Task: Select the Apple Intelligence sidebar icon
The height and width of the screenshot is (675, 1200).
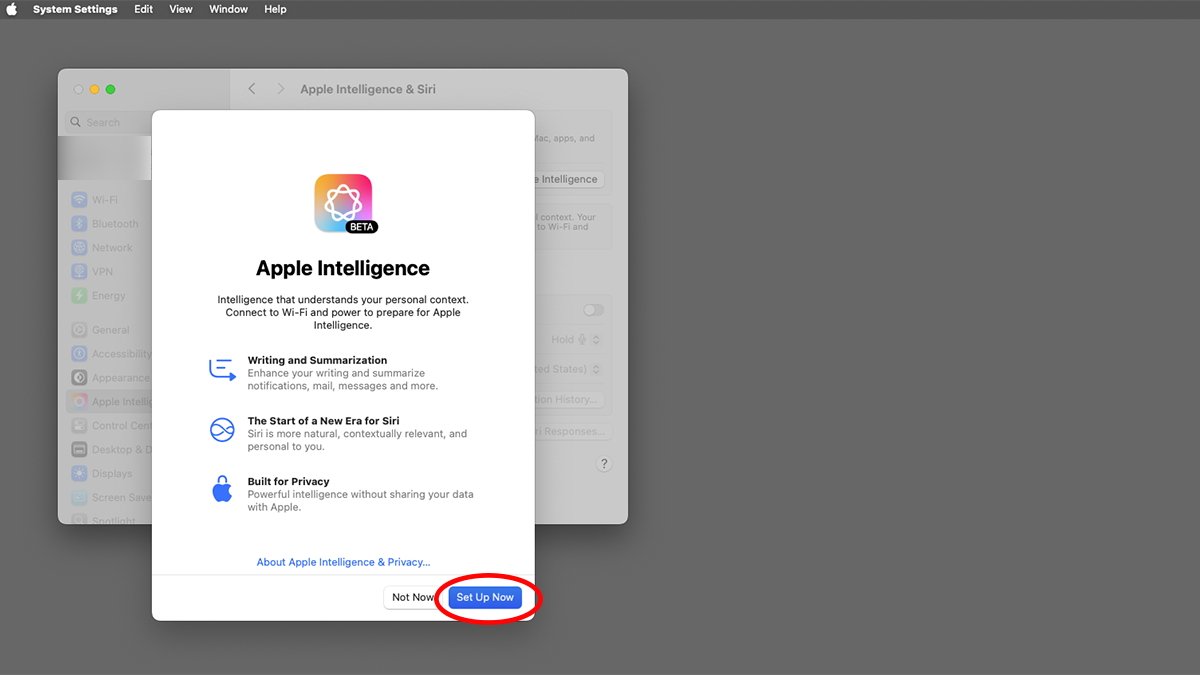Action: pos(79,401)
